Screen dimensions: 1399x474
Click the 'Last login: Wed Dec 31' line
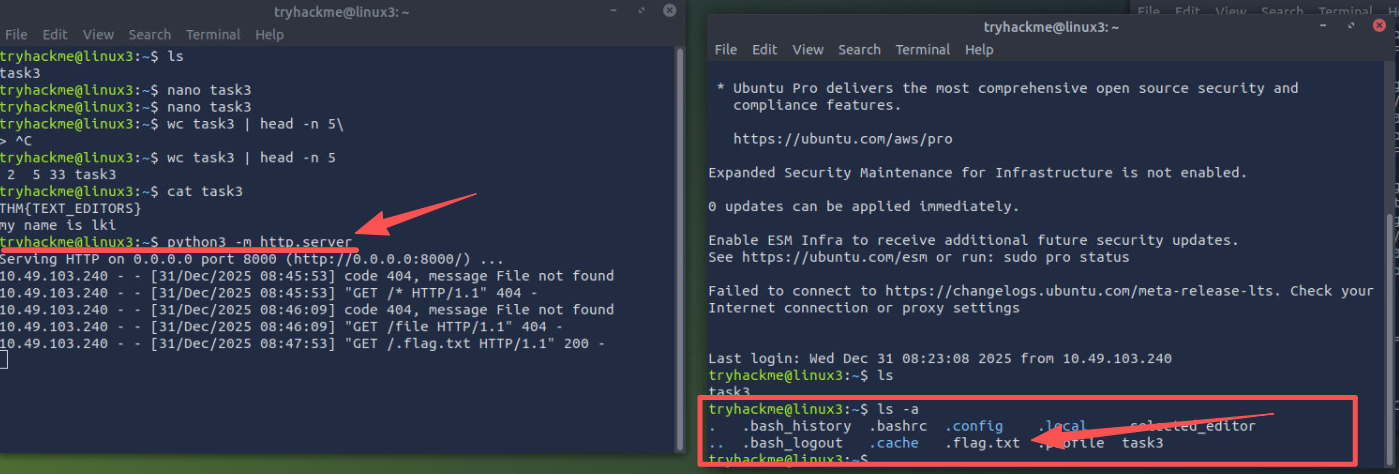coord(939,358)
